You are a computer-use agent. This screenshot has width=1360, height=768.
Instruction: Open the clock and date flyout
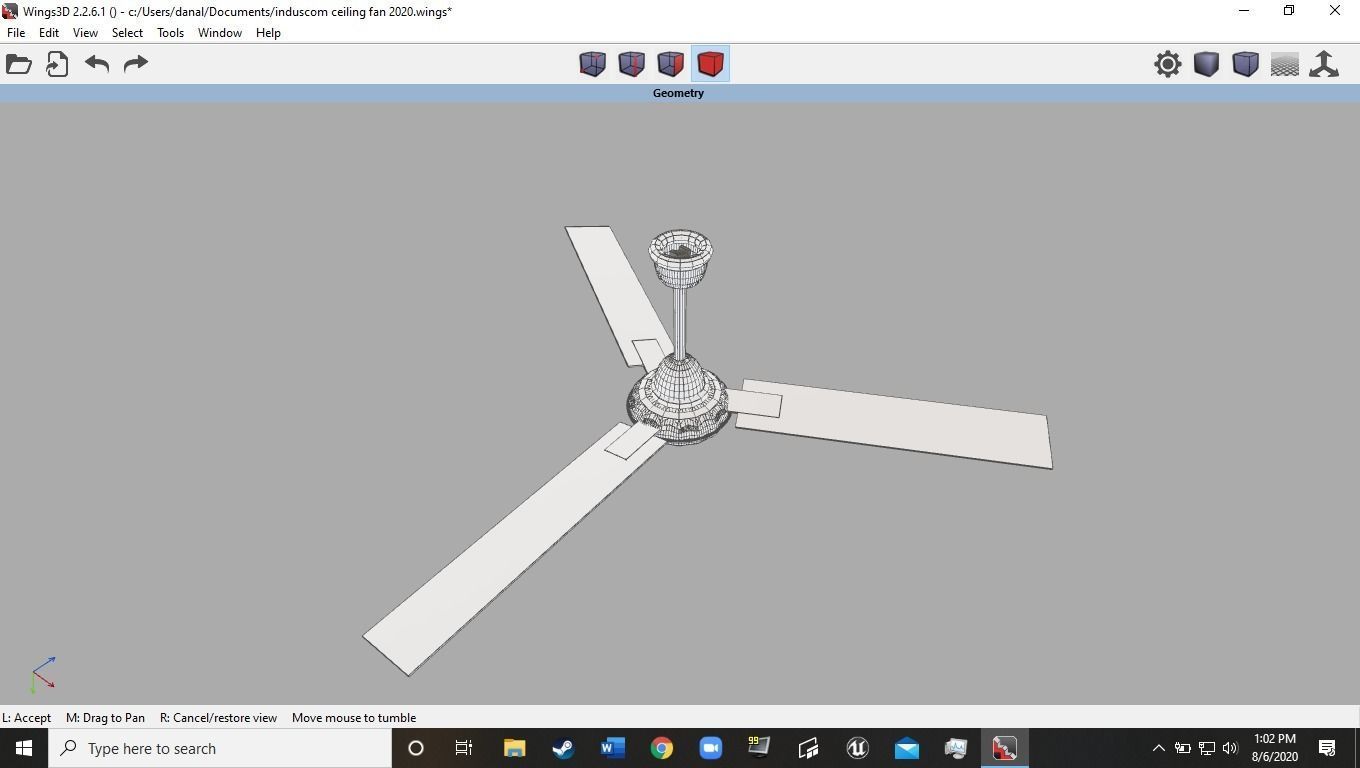pos(1274,748)
